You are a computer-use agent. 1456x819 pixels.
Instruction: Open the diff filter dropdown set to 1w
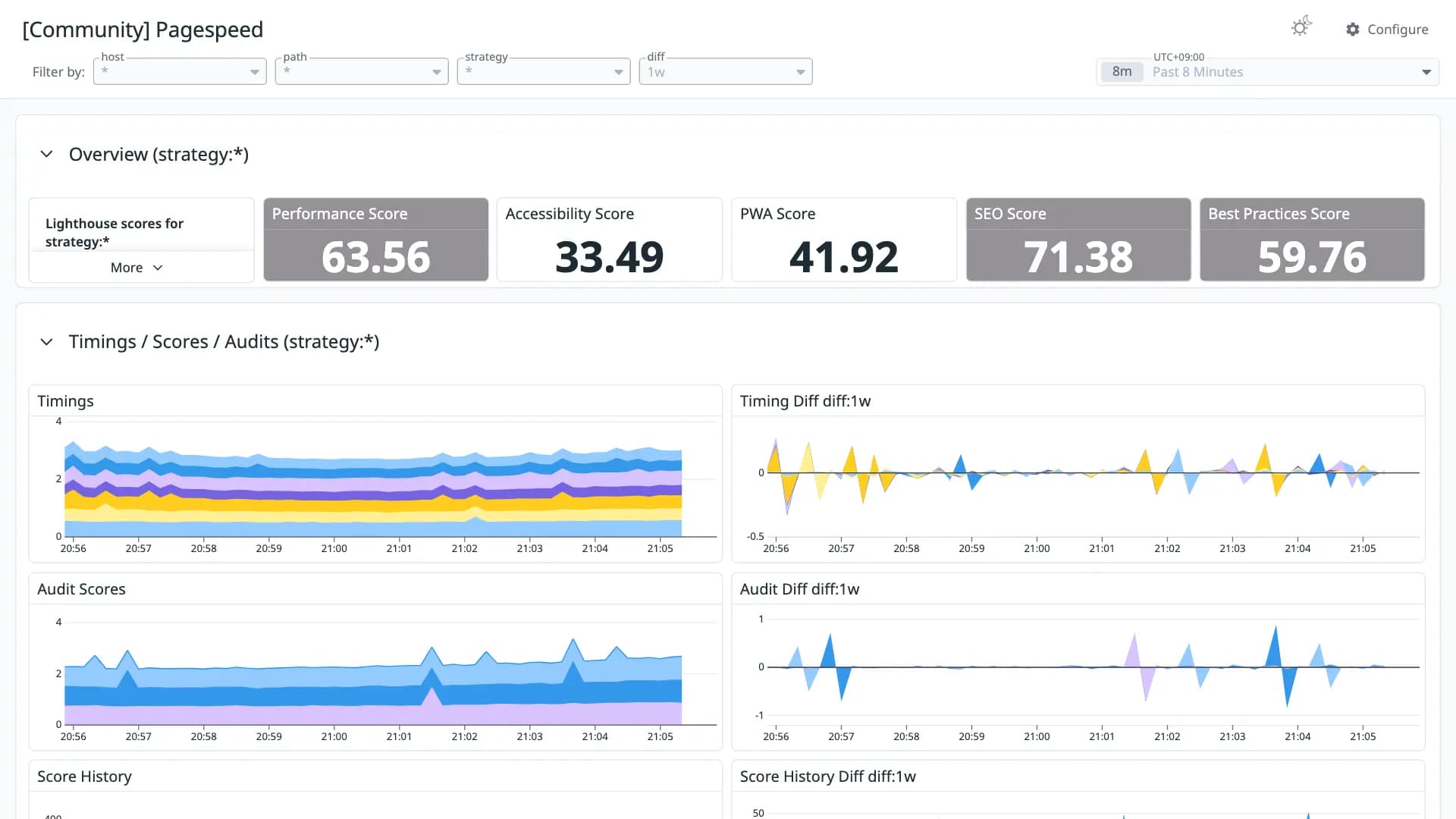726,71
